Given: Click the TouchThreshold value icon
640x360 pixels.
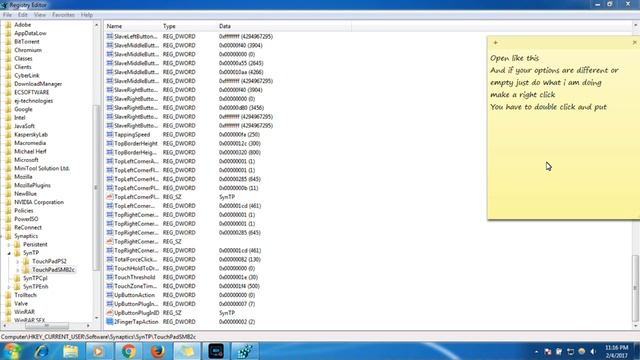Looking at the screenshot, I should coord(110,277).
